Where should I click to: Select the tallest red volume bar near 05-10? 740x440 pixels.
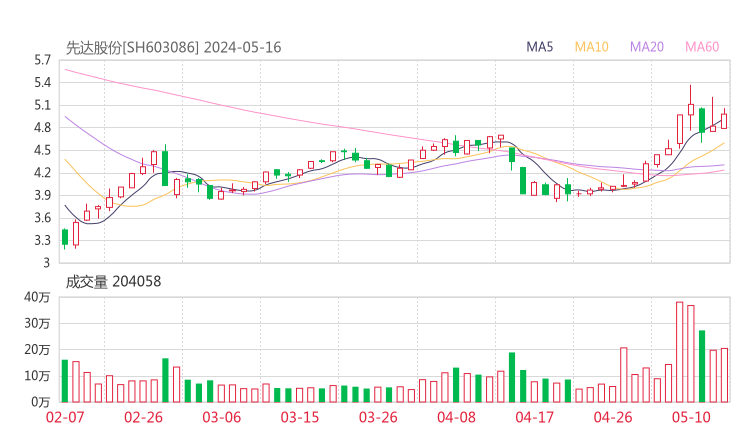click(x=680, y=352)
